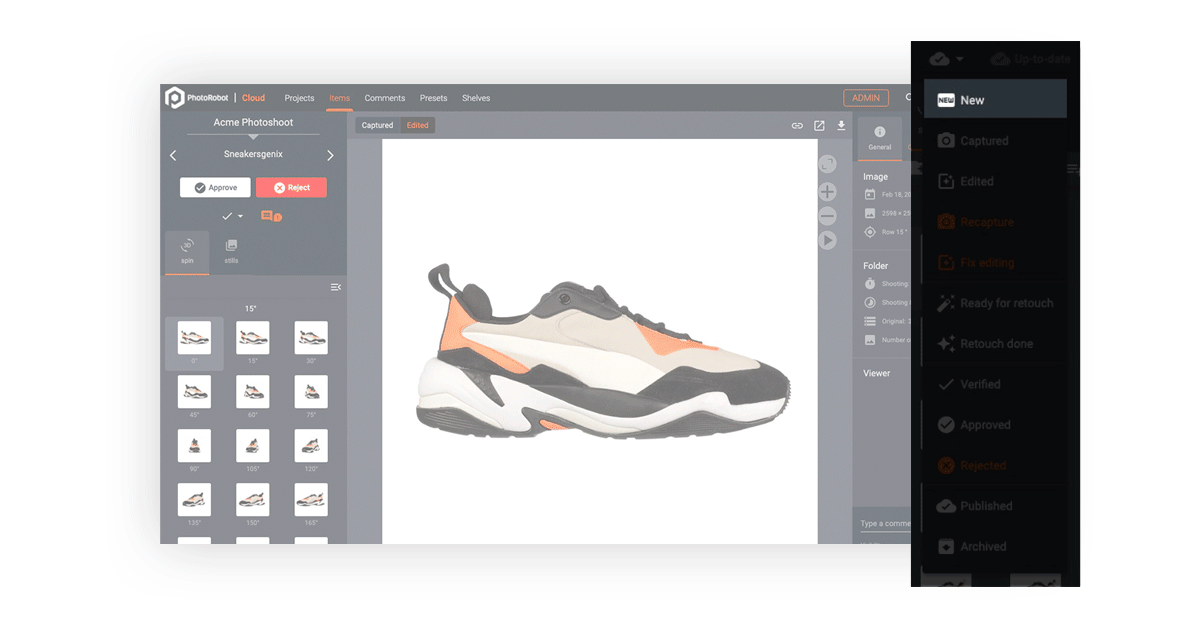
Task: Toggle the checkmark selection below Approve
Action: [x=228, y=215]
